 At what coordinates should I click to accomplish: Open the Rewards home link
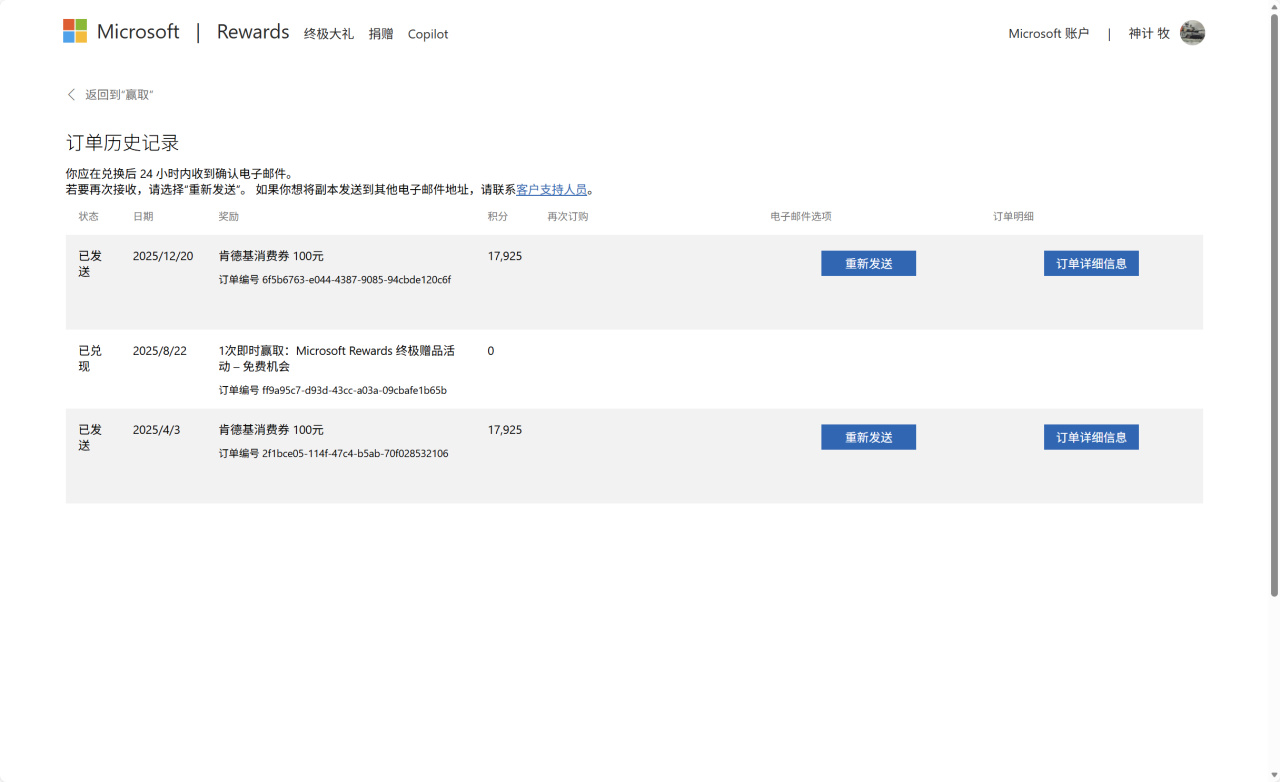253,32
